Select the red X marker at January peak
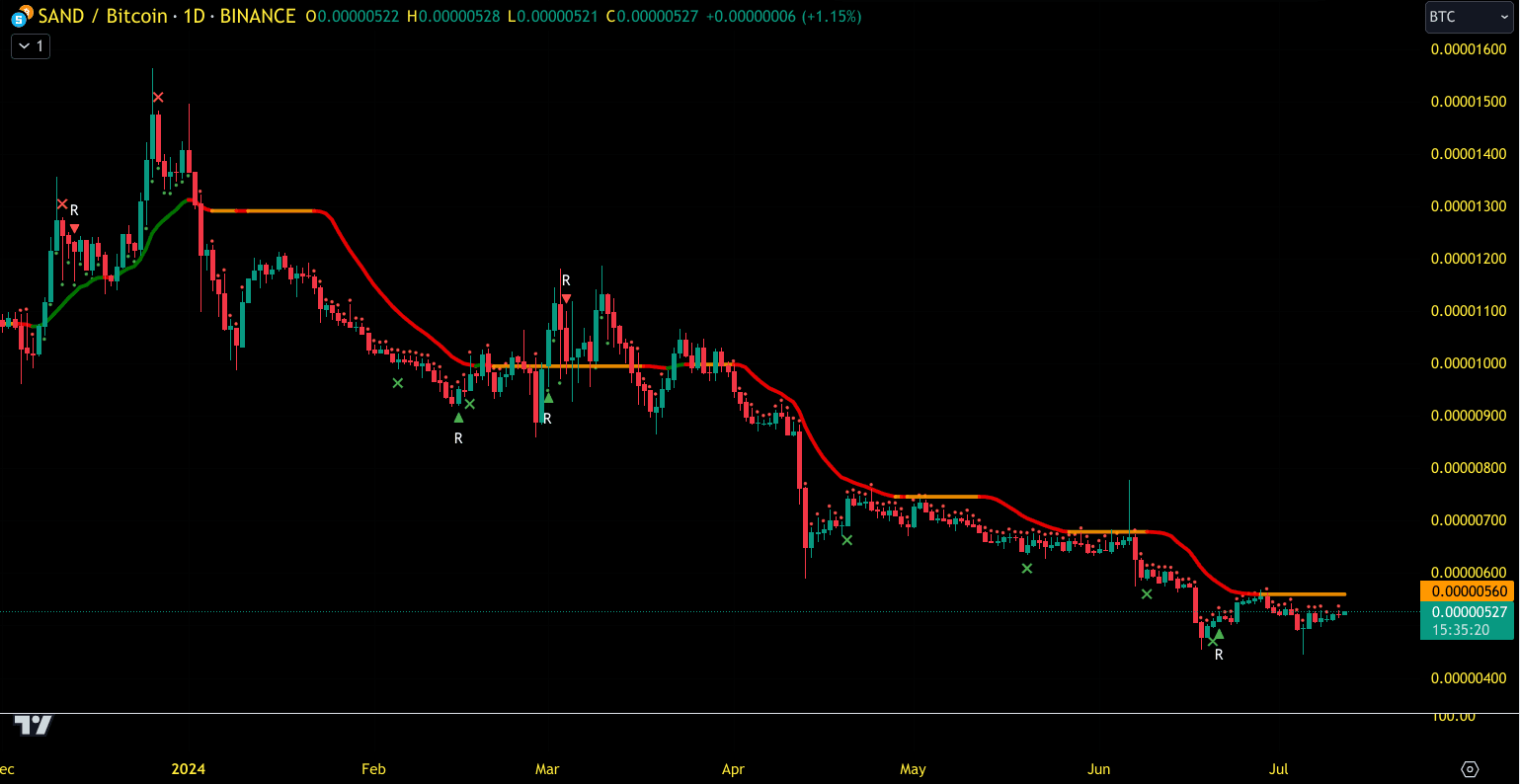Screen dimensions: 1520x784 pyautogui.click(x=158, y=97)
